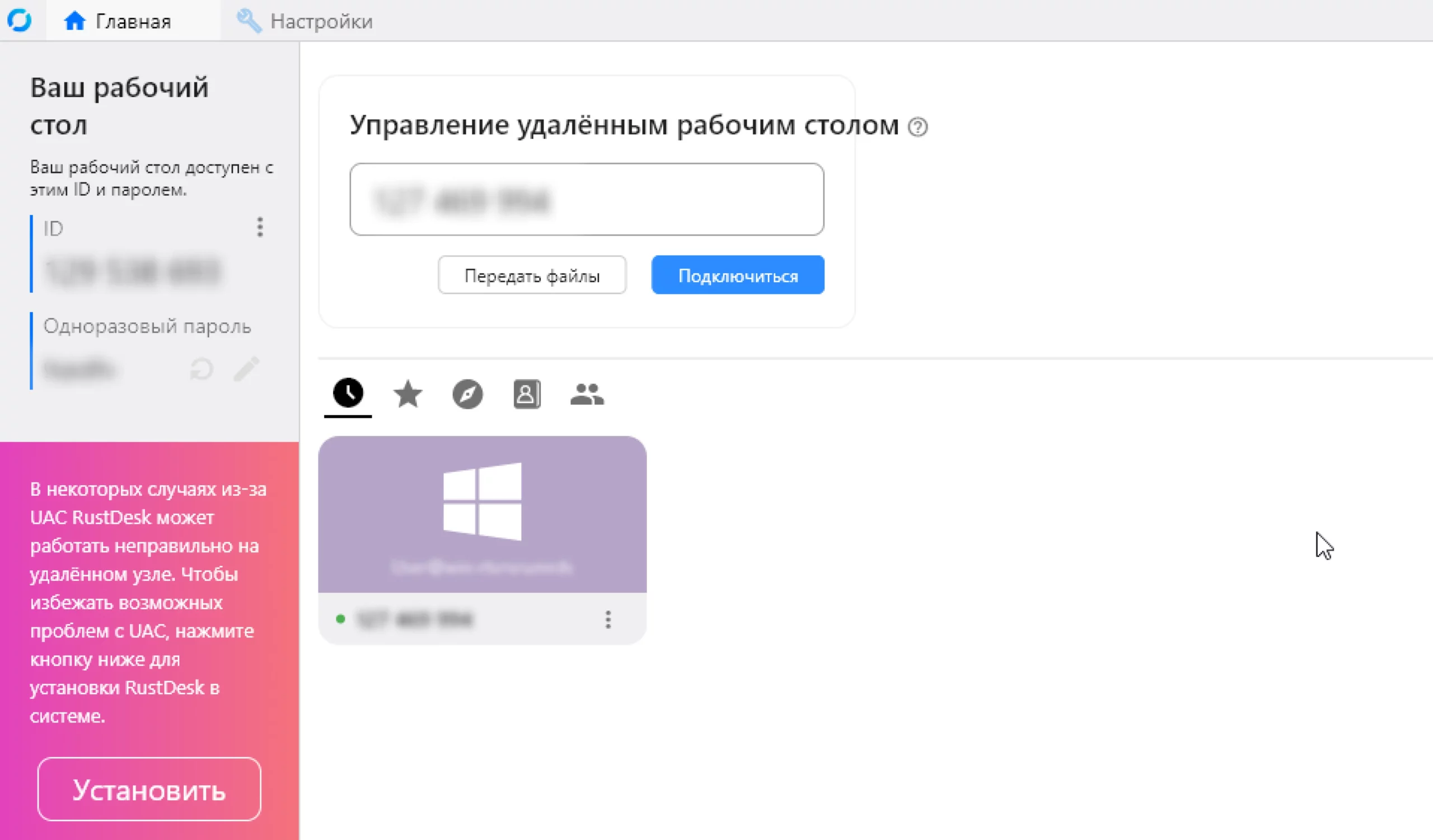Open discovered devices compass tab
The width and height of the screenshot is (1433, 840).
tap(467, 395)
